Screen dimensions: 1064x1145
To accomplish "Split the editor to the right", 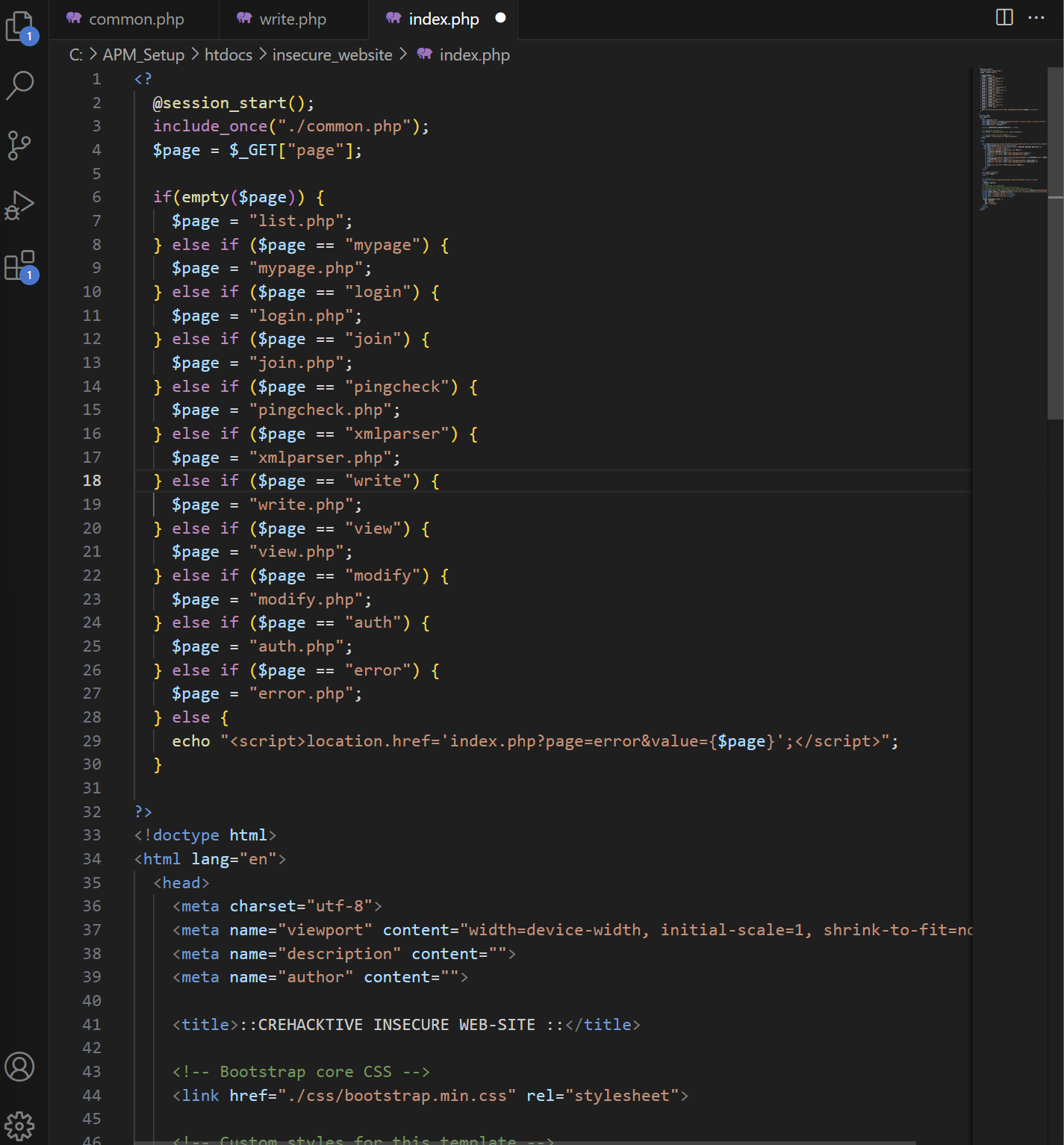I will [1004, 17].
